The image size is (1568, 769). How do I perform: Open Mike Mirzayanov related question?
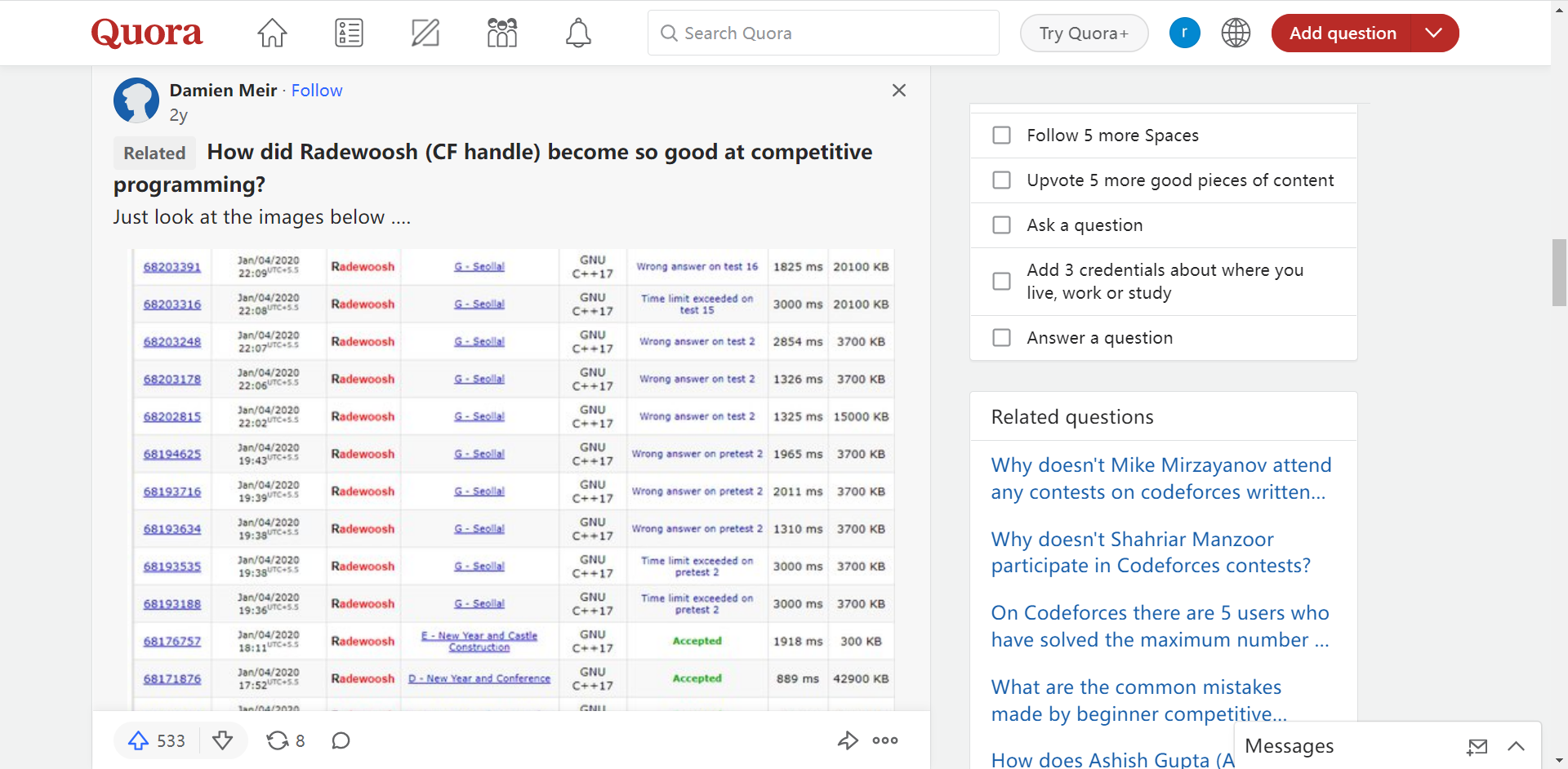click(x=1161, y=478)
